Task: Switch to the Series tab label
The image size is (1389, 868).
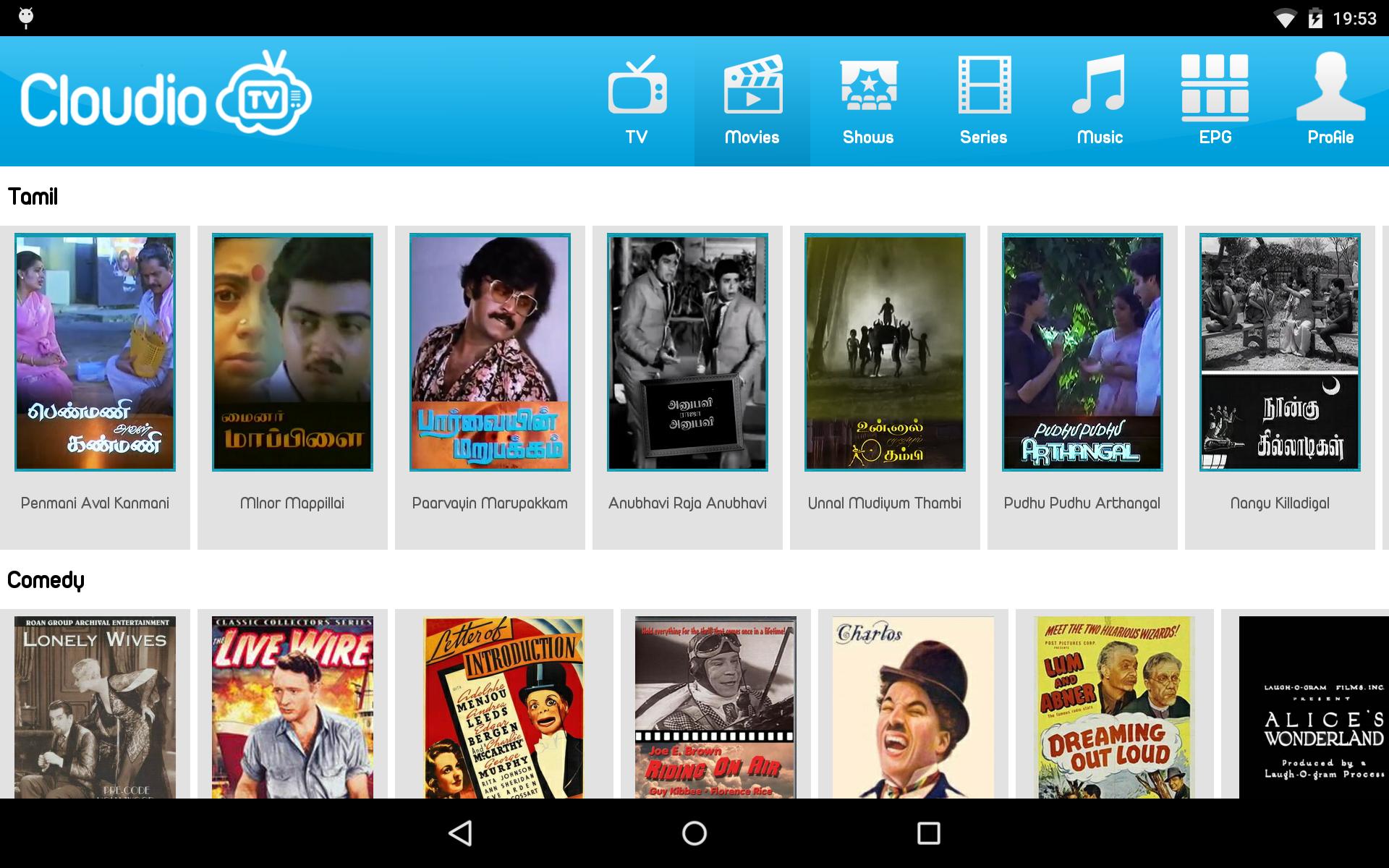Action: [x=984, y=137]
